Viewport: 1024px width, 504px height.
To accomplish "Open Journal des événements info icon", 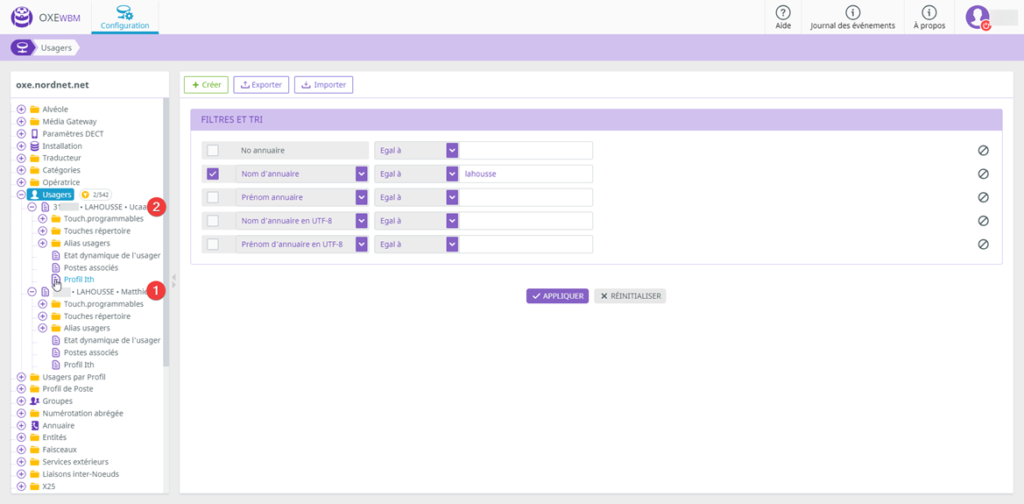I will [852, 12].
